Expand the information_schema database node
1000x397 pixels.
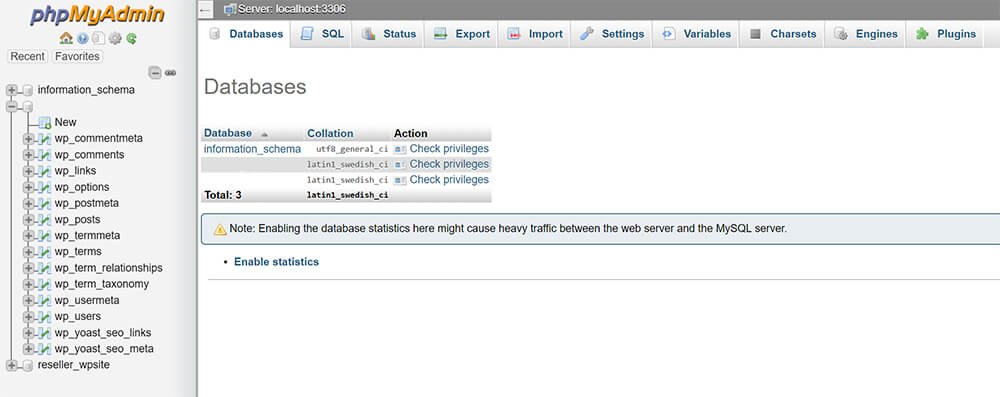click(x=11, y=90)
